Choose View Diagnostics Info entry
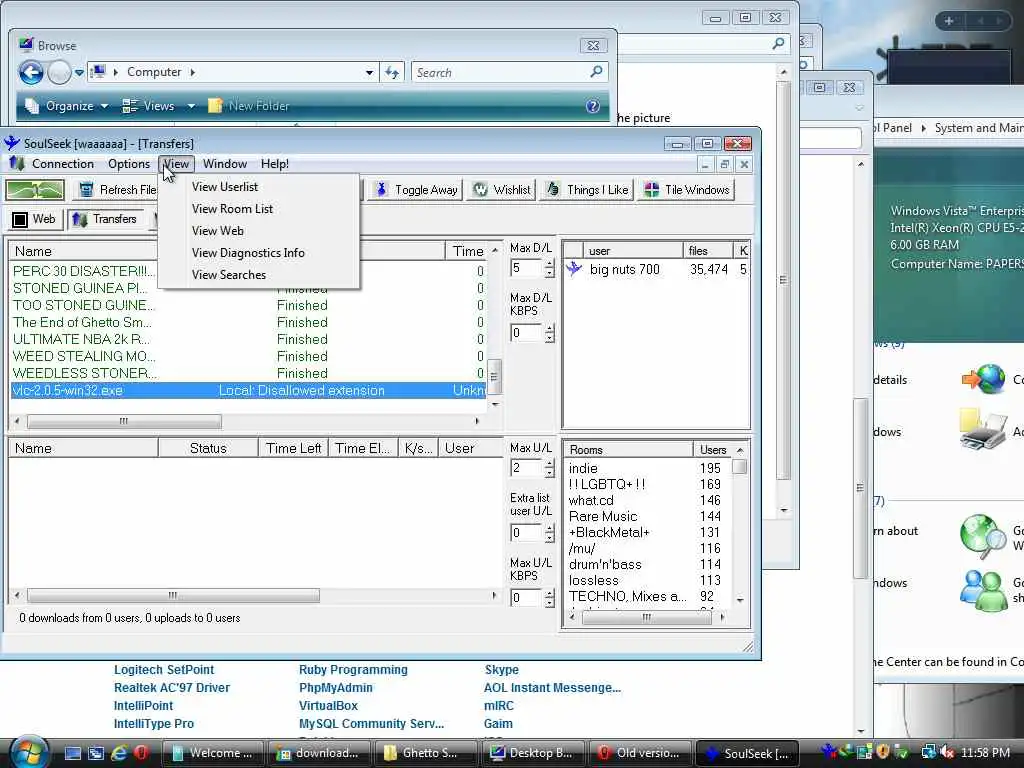Viewport: 1024px width, 768px height. pos(248,253)
